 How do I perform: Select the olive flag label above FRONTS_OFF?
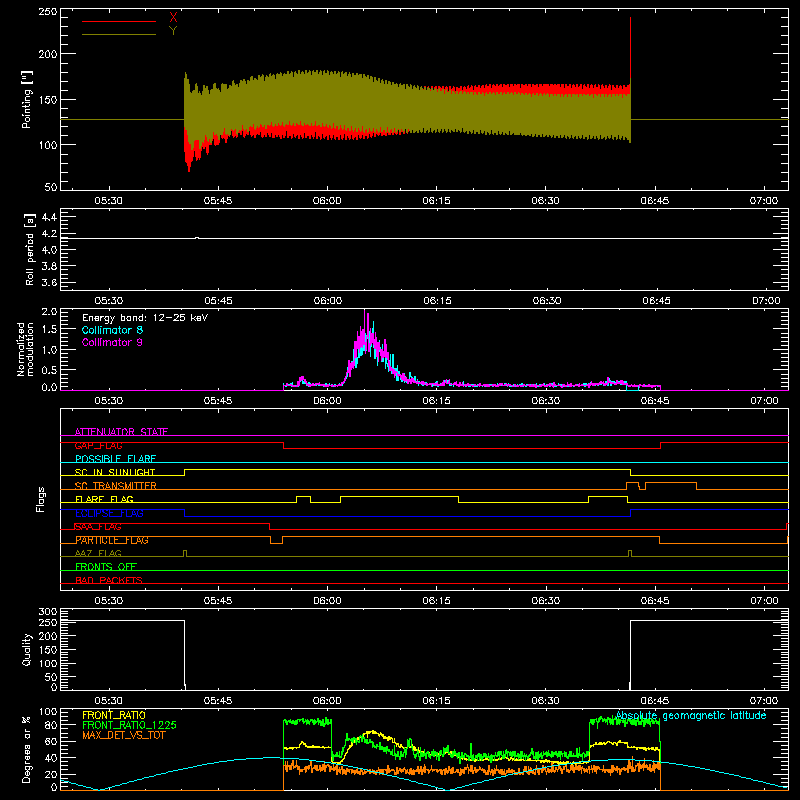pos(98,553)
